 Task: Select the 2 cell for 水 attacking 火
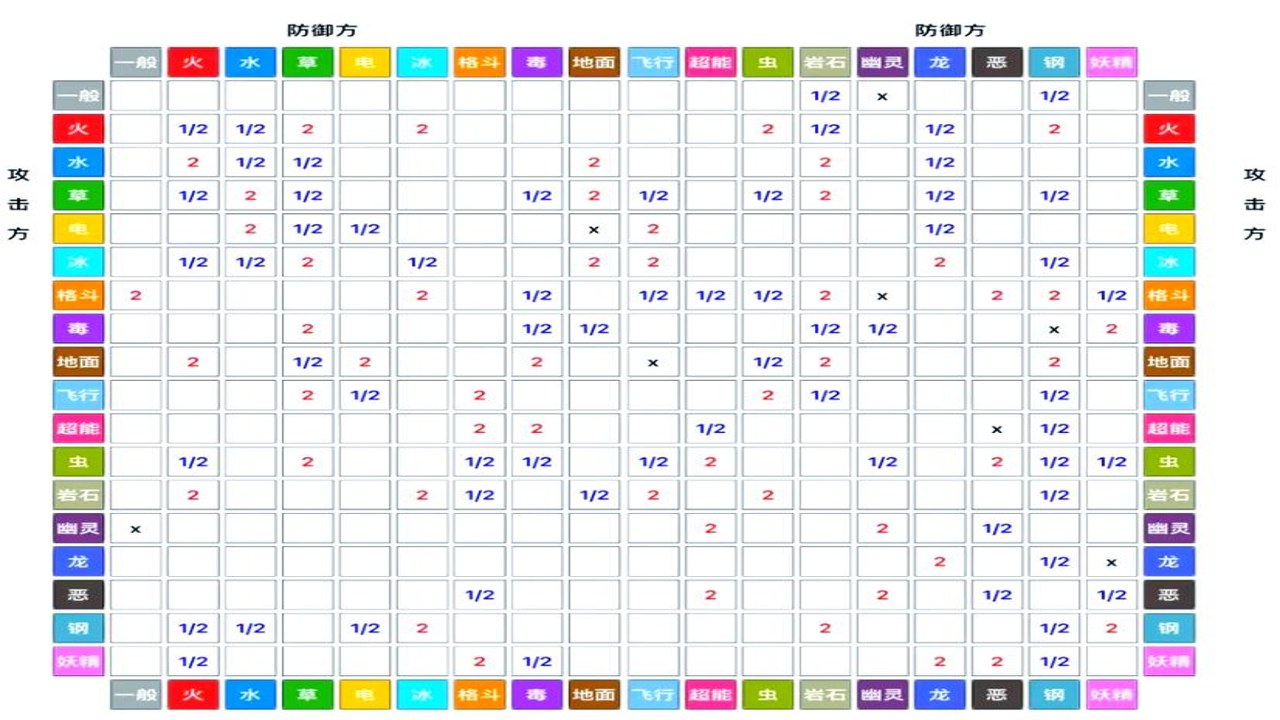click(193, 162)
